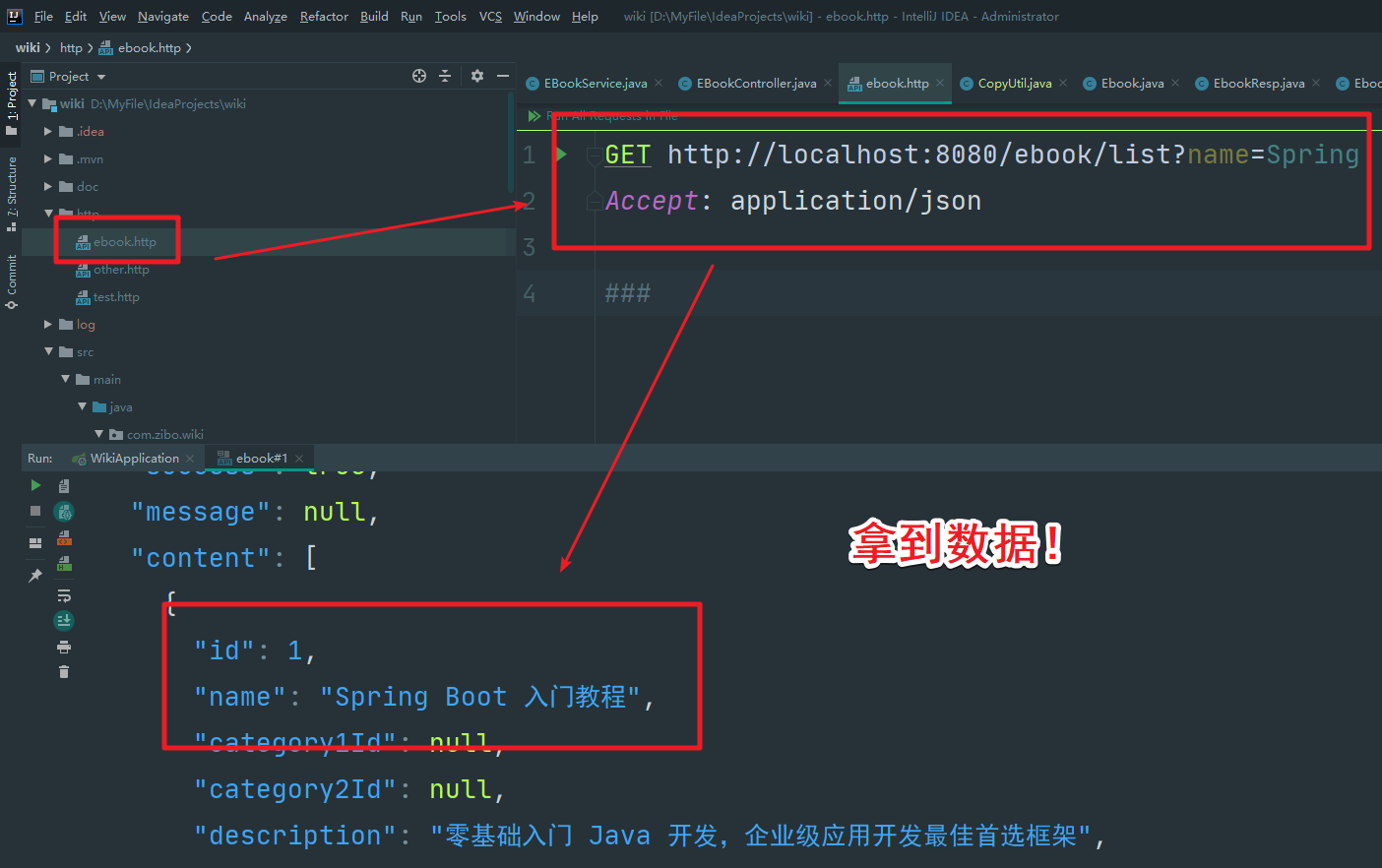Image resolution: width=1382 pixels, height=868 pixels.
Task: Open the Navigate menu
Action: click(x=163, y=16)
